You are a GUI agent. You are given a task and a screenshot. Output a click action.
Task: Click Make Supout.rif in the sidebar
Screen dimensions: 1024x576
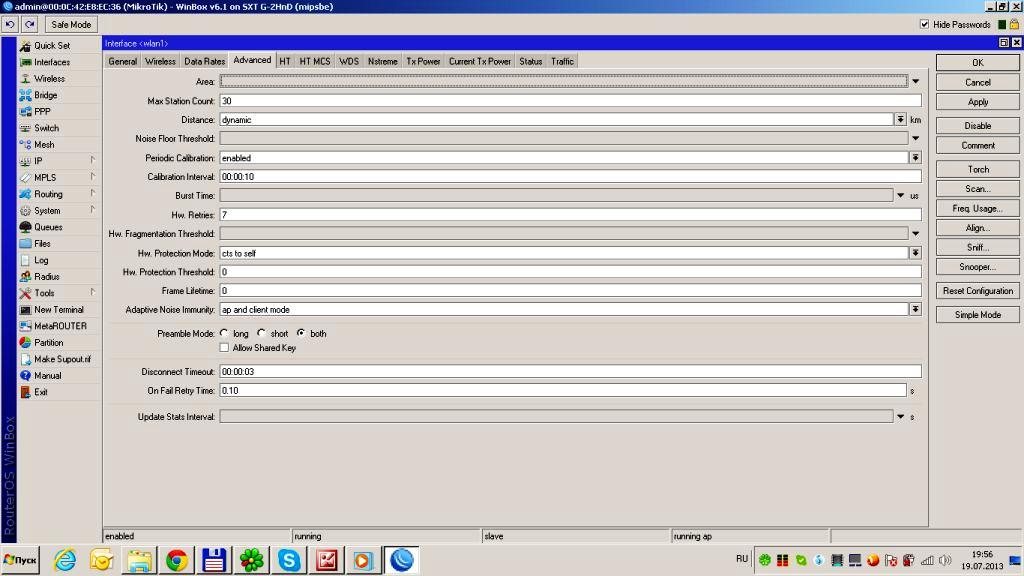point(62,359)
